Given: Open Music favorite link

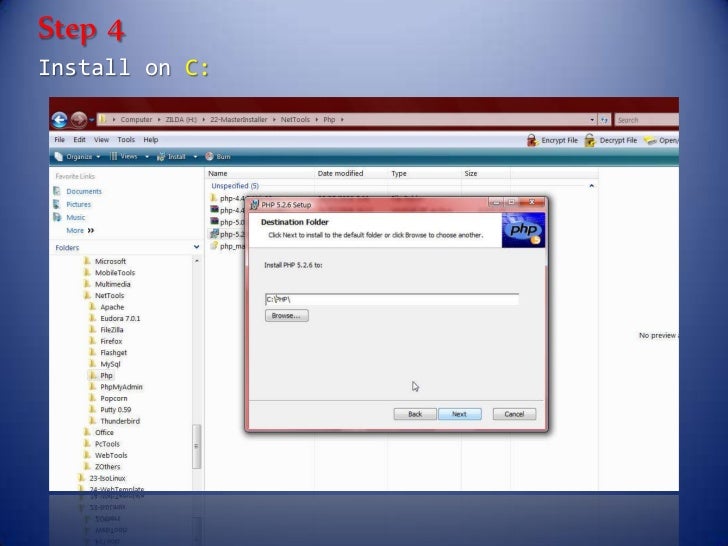Looking at the screenshot, I should [x=75, y=217].
